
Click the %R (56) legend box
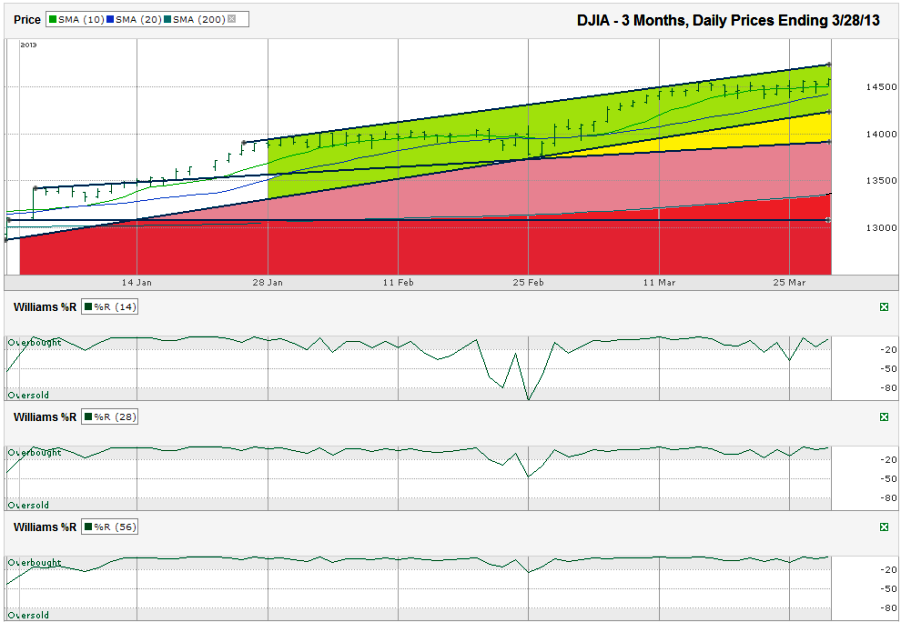[x=110, y=527]
